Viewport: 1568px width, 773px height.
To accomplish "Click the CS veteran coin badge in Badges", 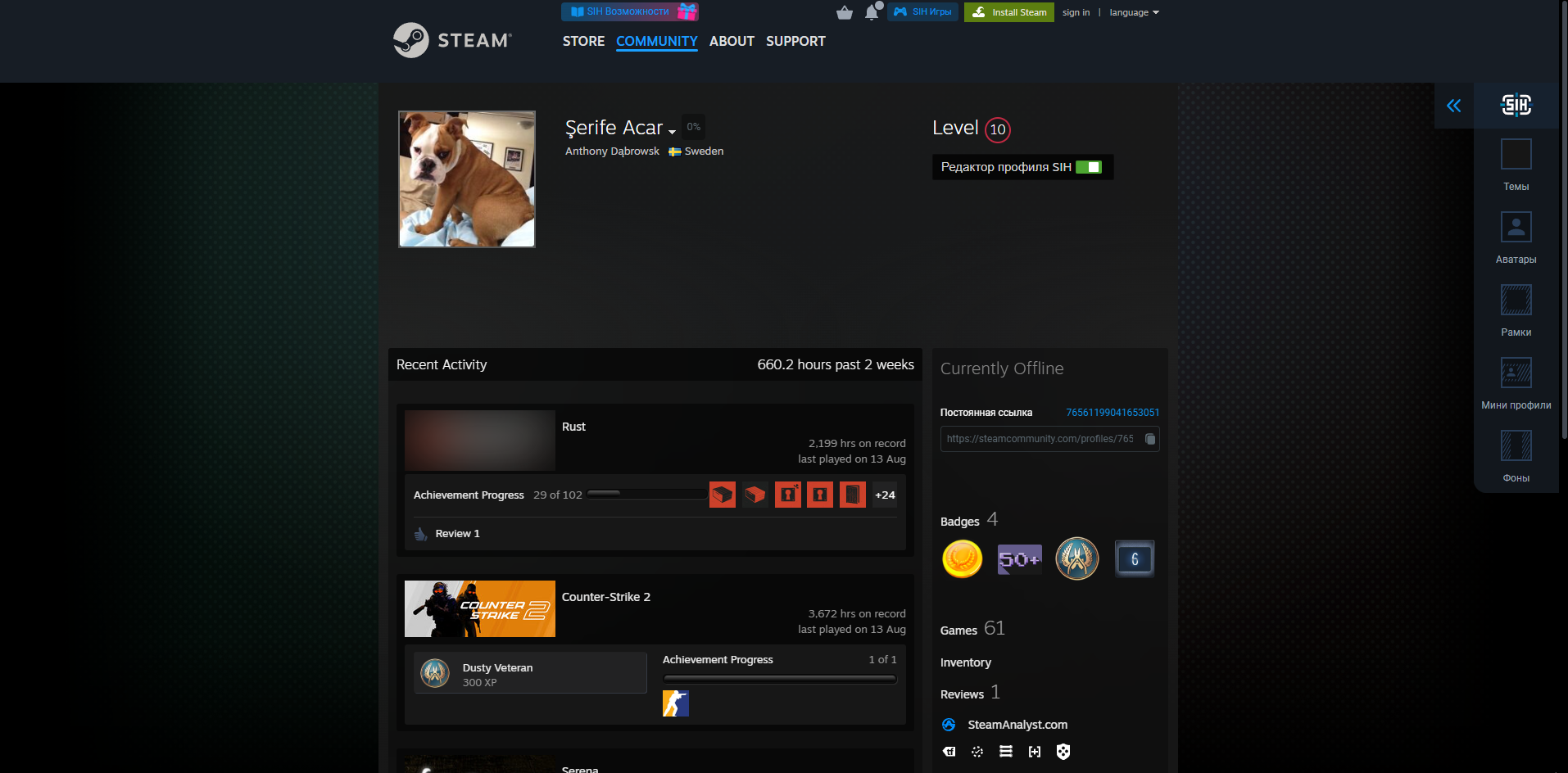I will coord(1077,559).
